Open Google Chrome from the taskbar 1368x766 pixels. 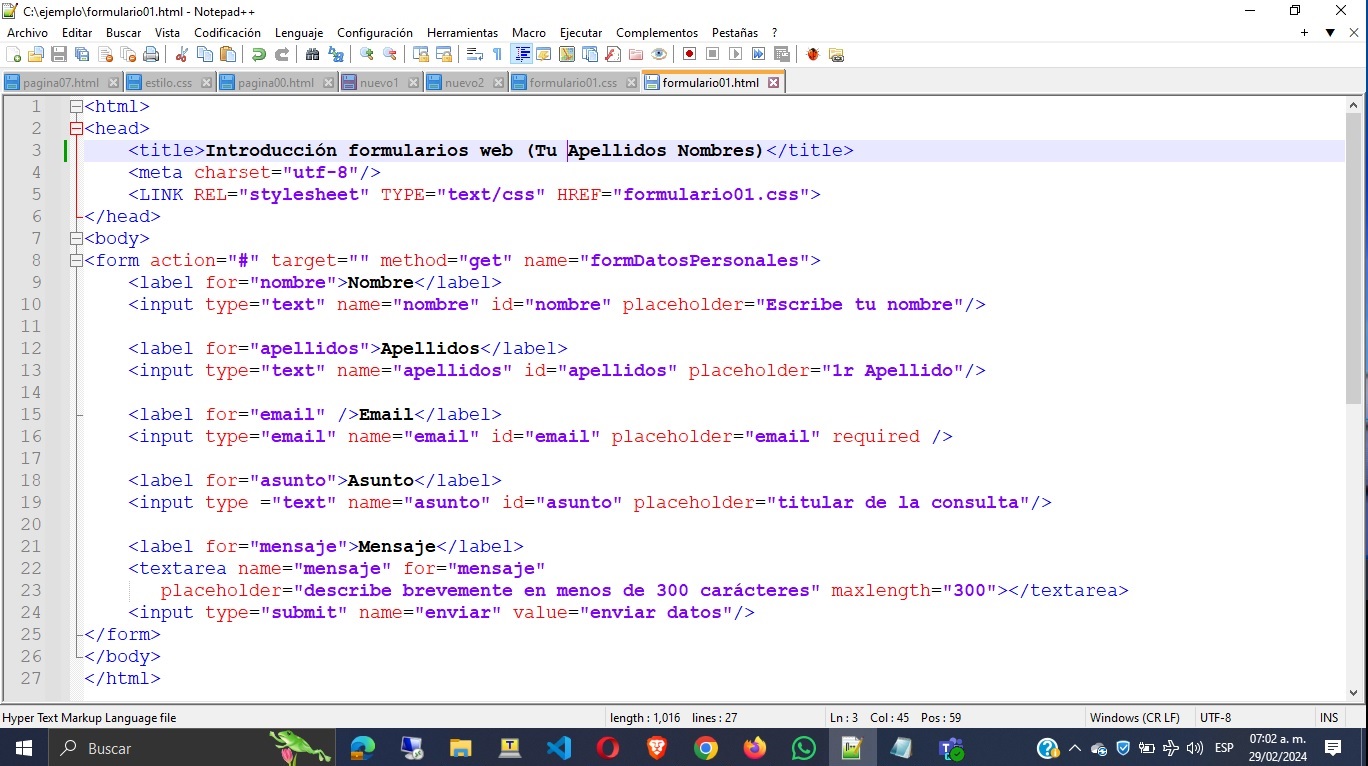tap(706, 748)
